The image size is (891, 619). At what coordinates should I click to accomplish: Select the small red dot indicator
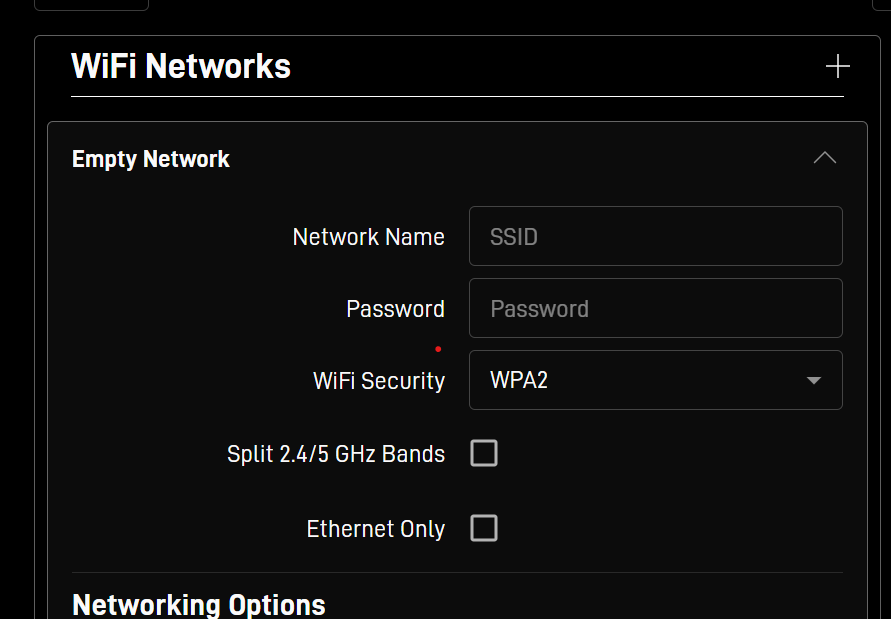[438, 349]
